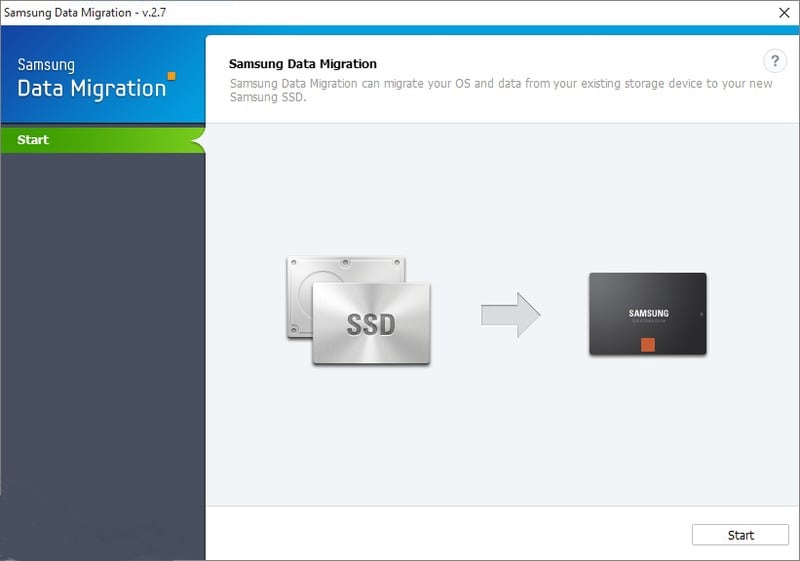Click the 'Samsung Data Migration' bold heading
This screenshot has height=561, width=800.
(x=303, y=64)
